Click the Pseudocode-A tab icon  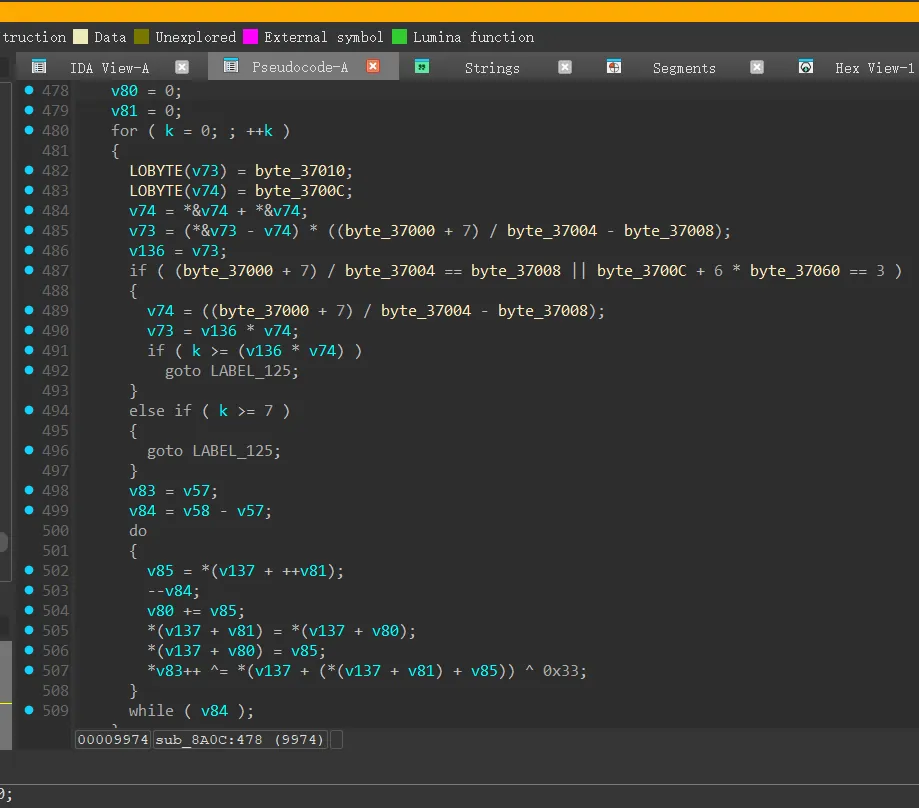[231, 66]
